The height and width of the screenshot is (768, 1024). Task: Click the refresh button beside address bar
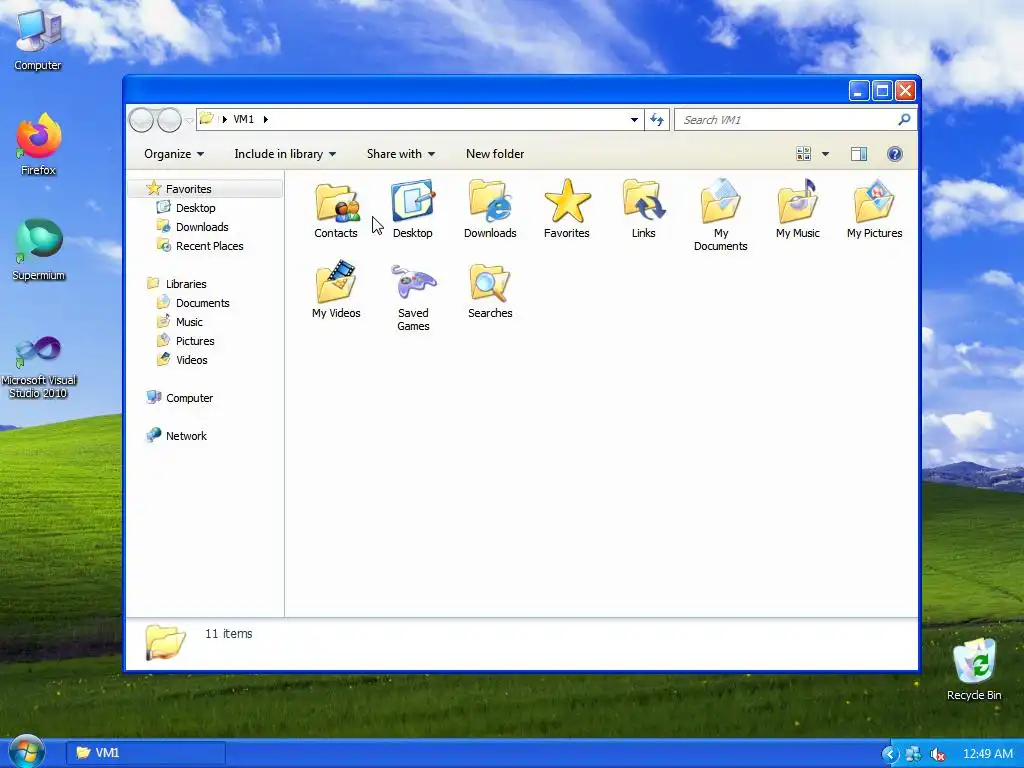(656, 120)
